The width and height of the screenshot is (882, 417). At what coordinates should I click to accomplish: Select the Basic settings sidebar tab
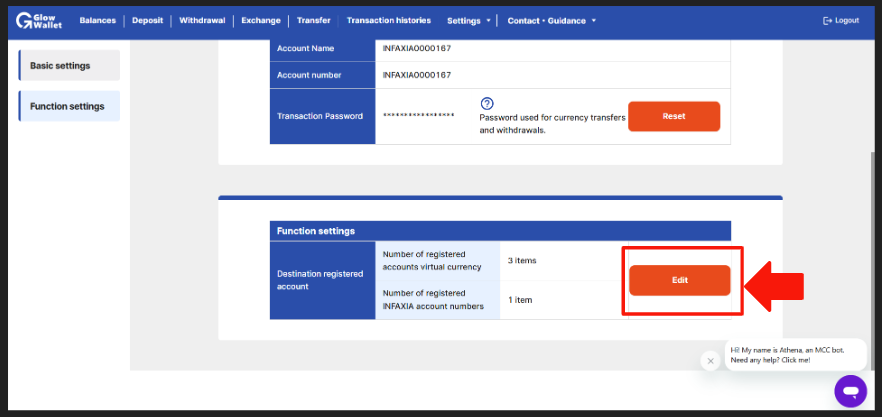click(69, 65)
